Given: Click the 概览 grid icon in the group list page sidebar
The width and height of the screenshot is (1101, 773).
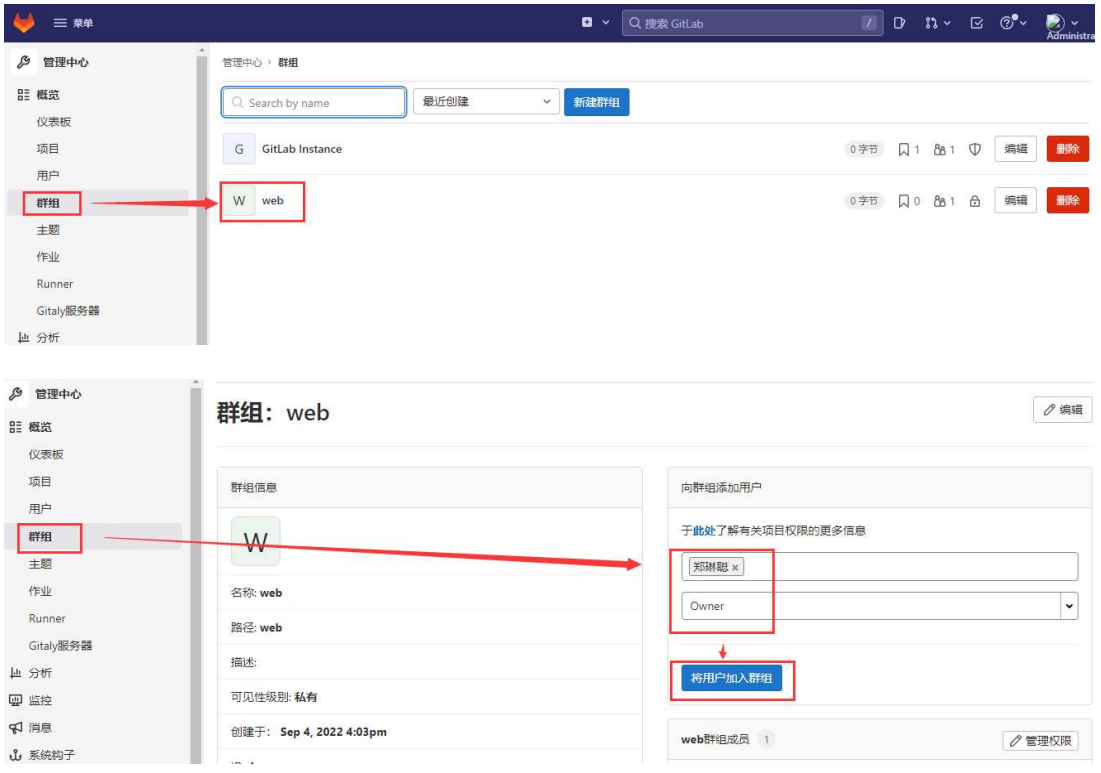Looking at the screenshot, I should [23, 95].
